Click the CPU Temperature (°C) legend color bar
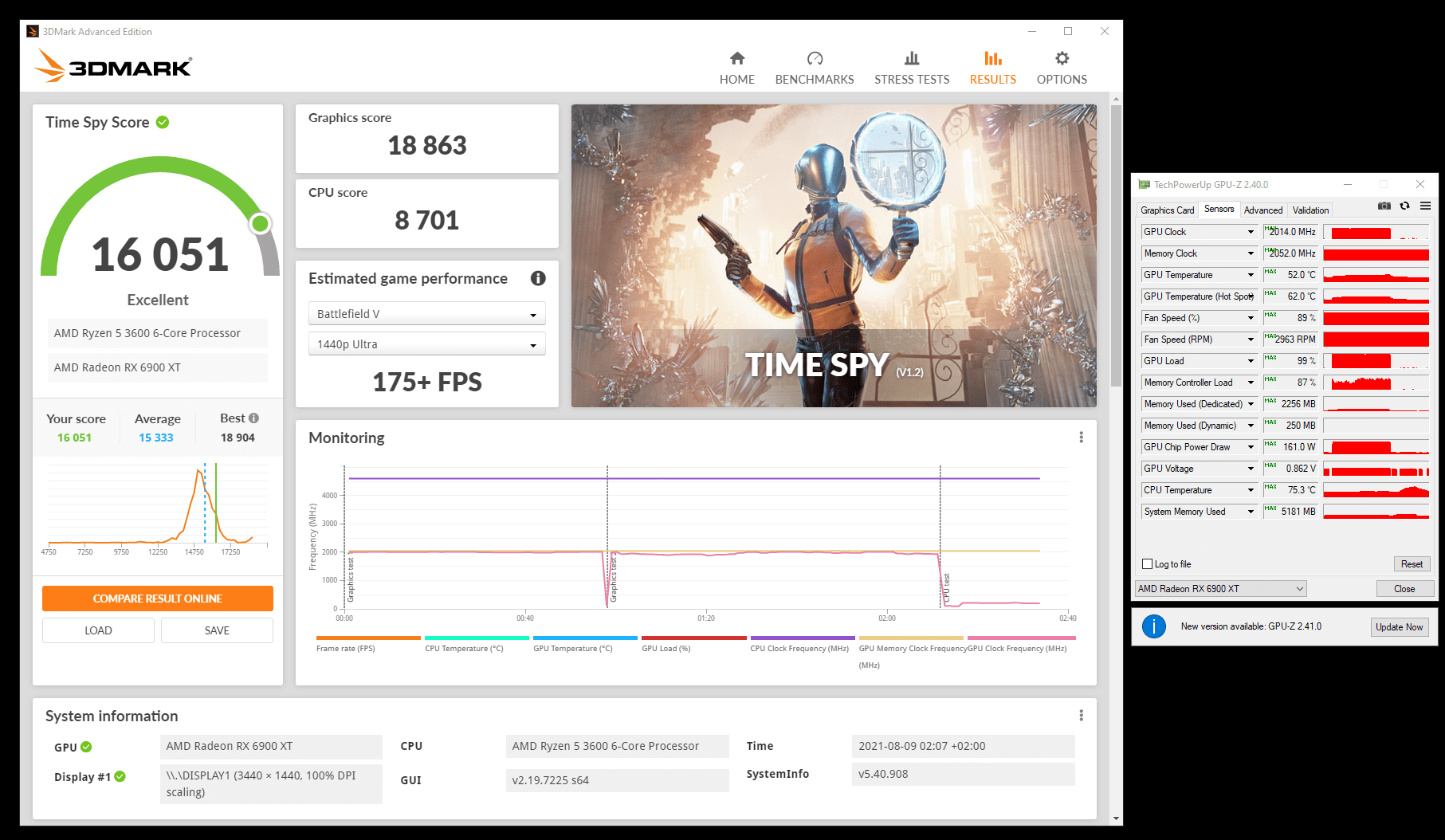 tap(477, 638)
